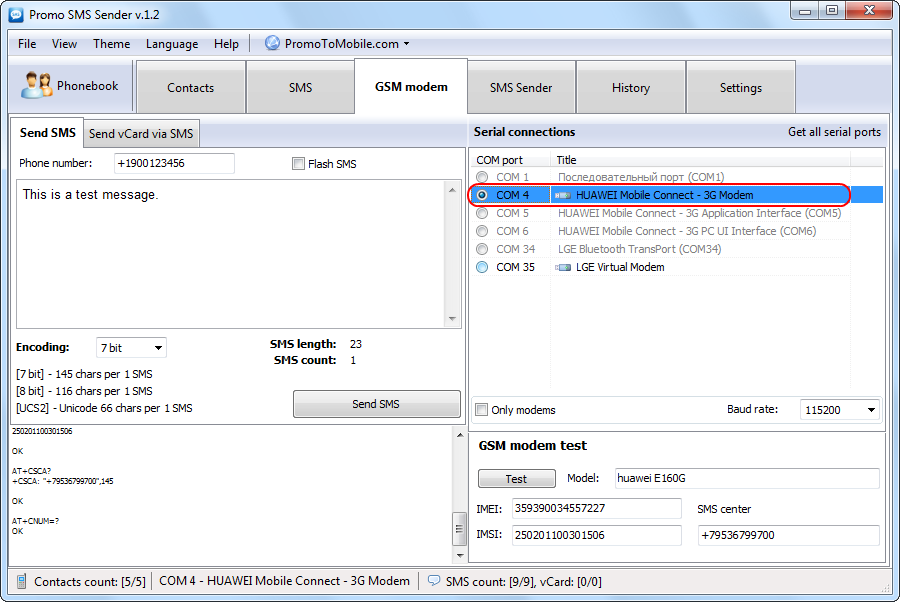Click the HUAWEI 3G Application Interface row text
Image resolution: width=900 pixels, height=602 pixels.
pos(699,213)
